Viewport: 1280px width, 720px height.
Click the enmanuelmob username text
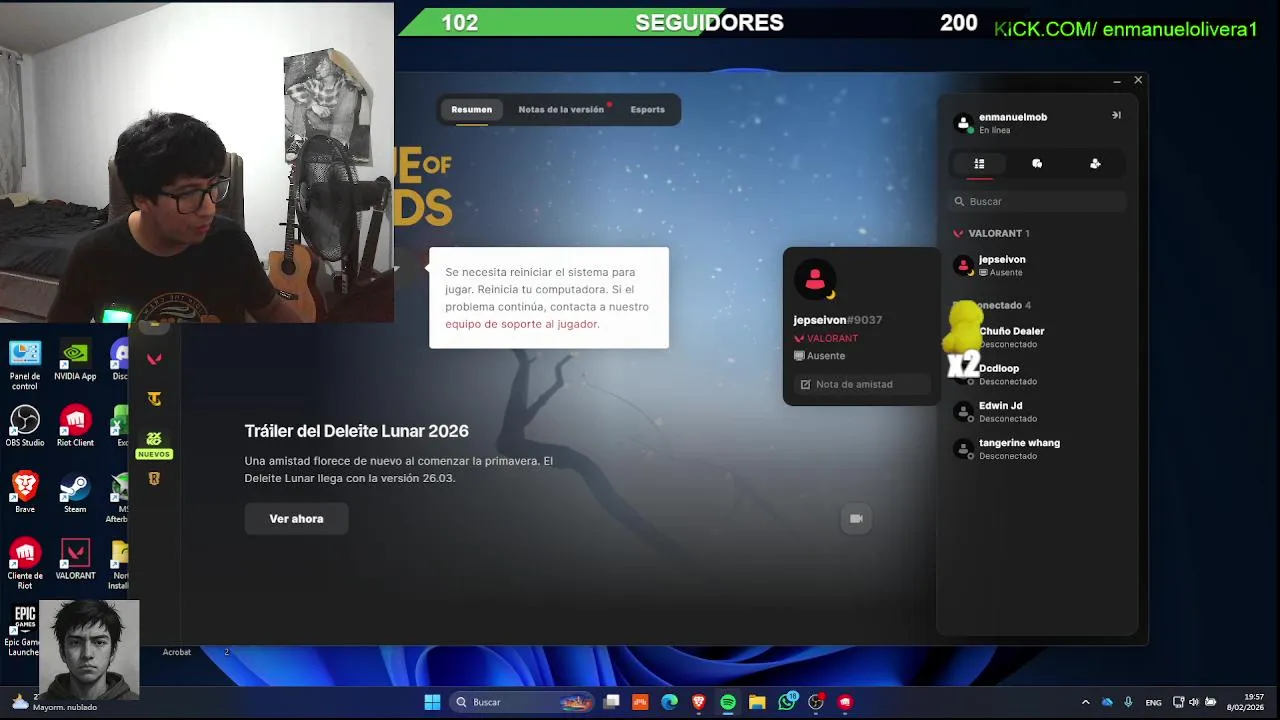(1012, 117)
